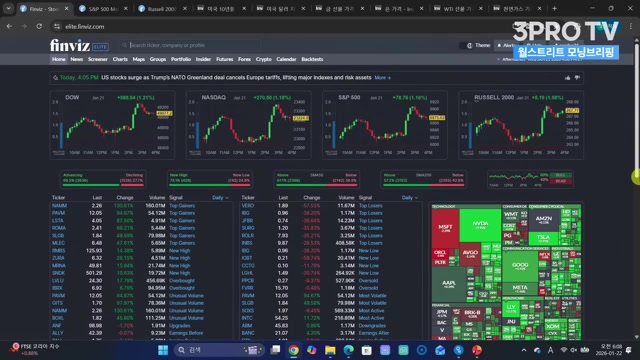640x360 pixels.
Task: Click the finviz logo
Action: click(x=70, y=45)
